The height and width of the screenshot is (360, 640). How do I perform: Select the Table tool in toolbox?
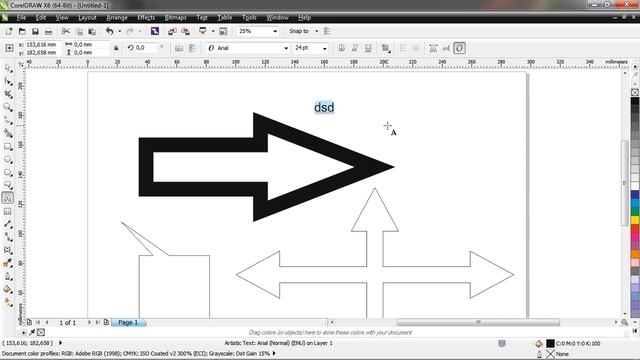(8, 211)
